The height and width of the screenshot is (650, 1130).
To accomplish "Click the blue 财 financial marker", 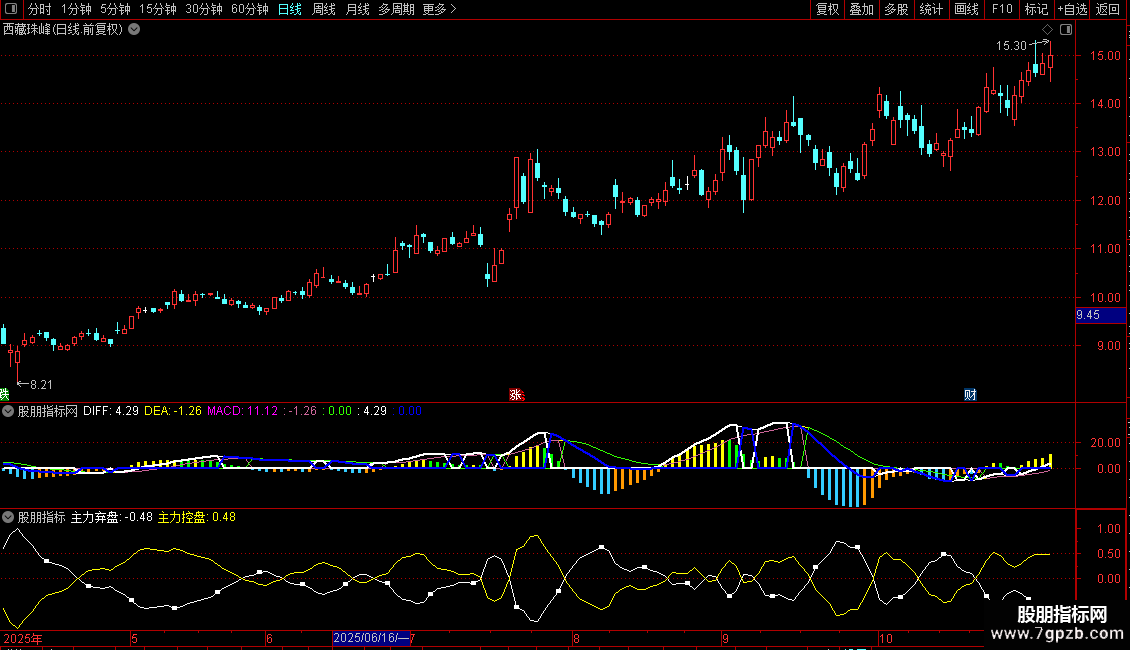I will (970, 394).
